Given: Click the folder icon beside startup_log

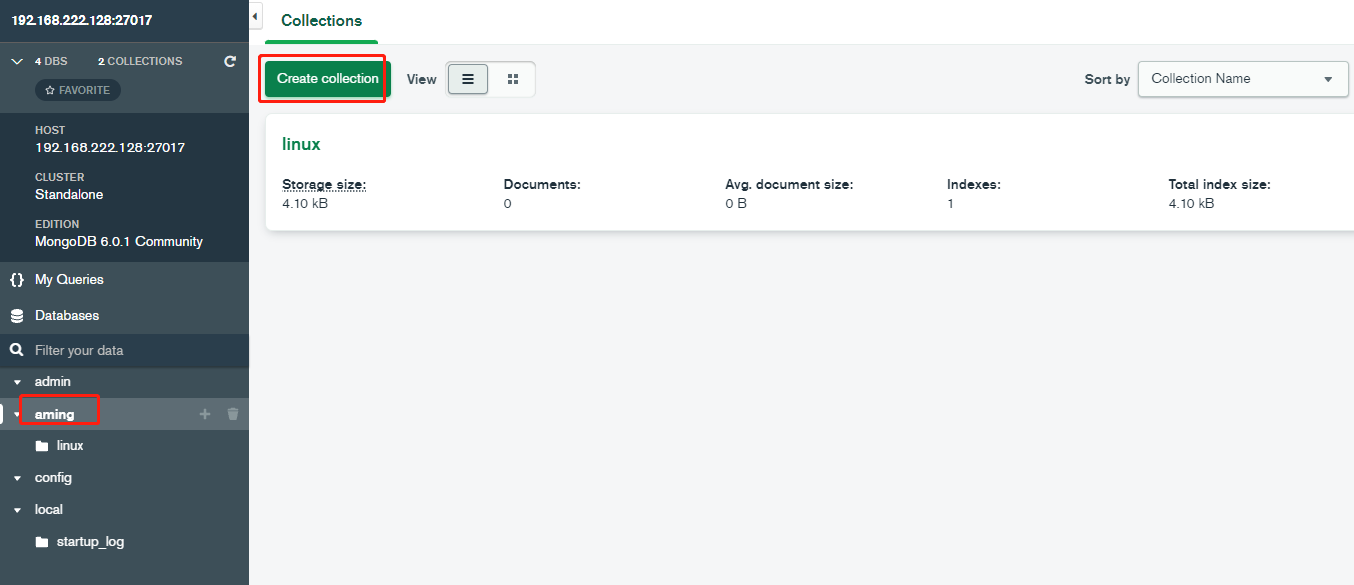Looking at the screenshot, I should (42, 542).
